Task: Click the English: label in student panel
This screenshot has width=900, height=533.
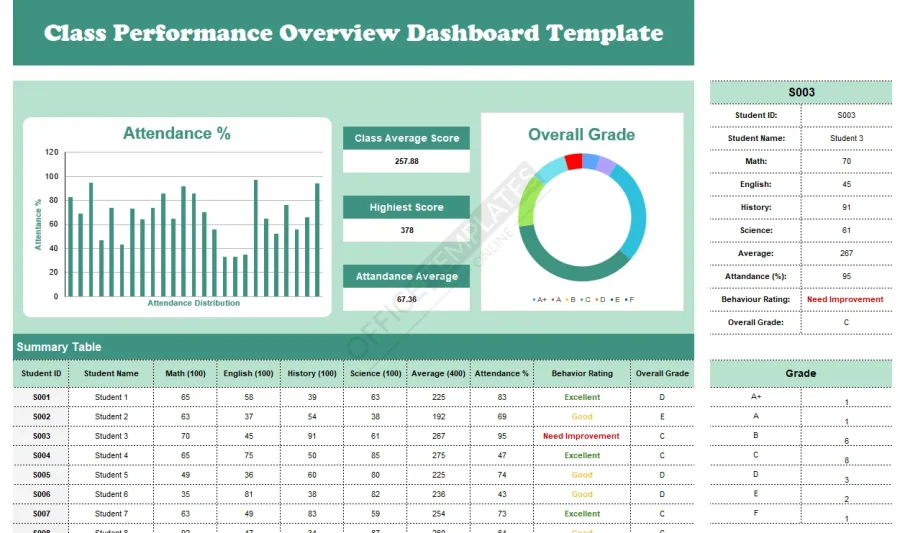Action: tap(756, 184)
